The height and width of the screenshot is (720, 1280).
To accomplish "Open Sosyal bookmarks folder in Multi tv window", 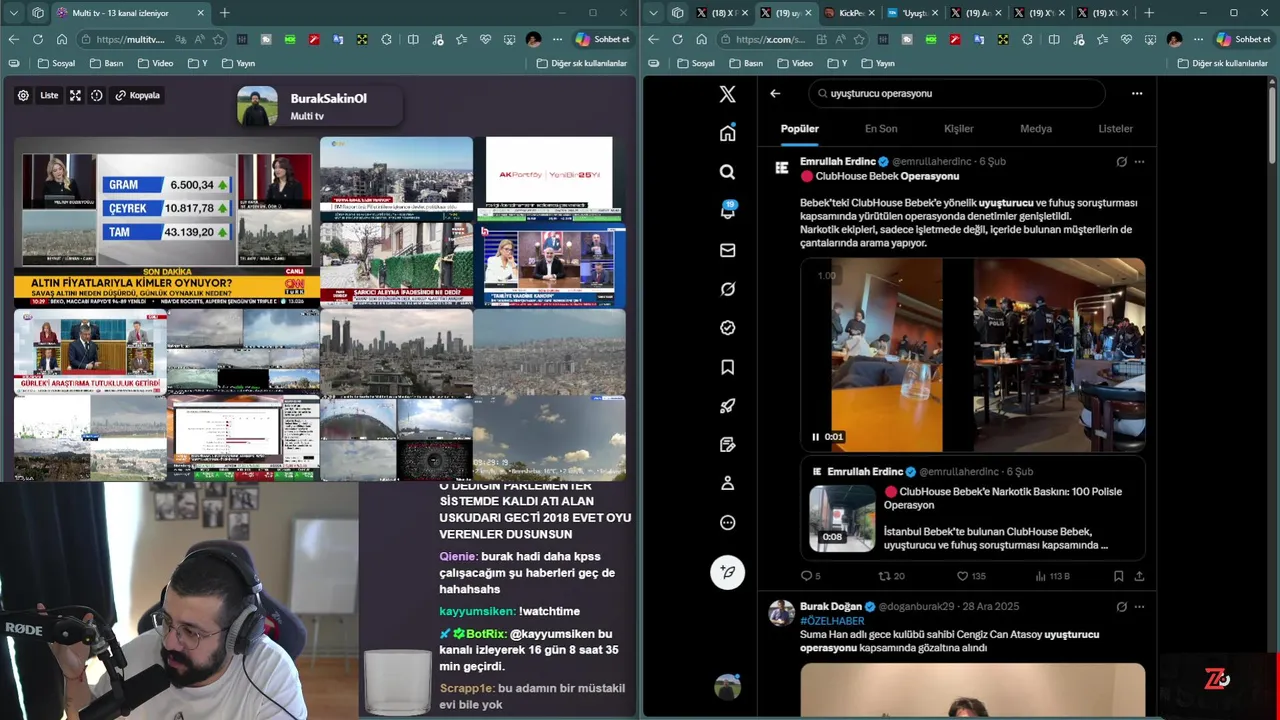I will point(56,63).
